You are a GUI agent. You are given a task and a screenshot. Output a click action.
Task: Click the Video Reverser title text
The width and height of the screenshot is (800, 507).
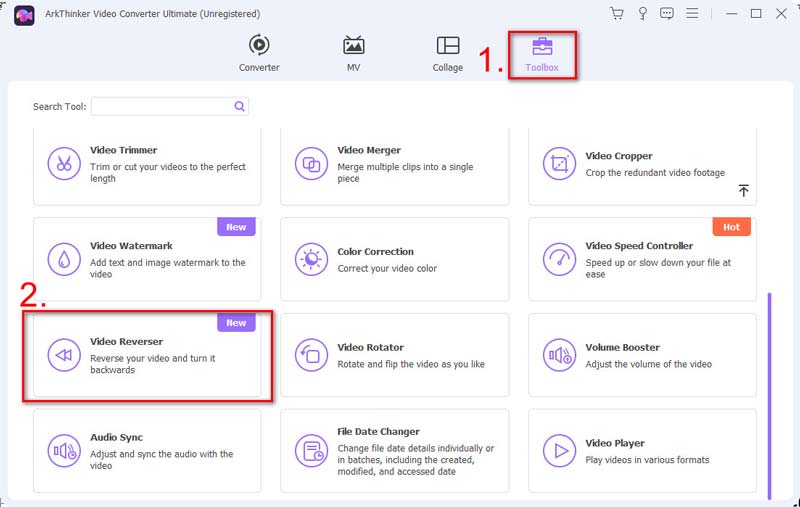pyautogui.click(x=127, y=341)
